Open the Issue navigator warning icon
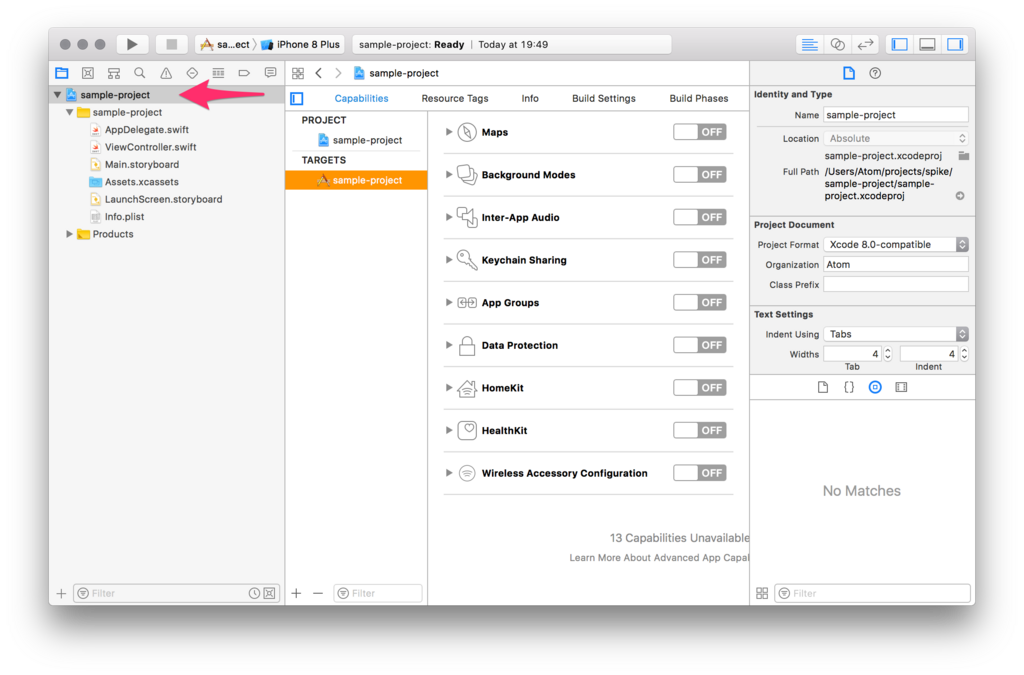The width and height of the screenshot is (1024, 675). click(166, 73)
